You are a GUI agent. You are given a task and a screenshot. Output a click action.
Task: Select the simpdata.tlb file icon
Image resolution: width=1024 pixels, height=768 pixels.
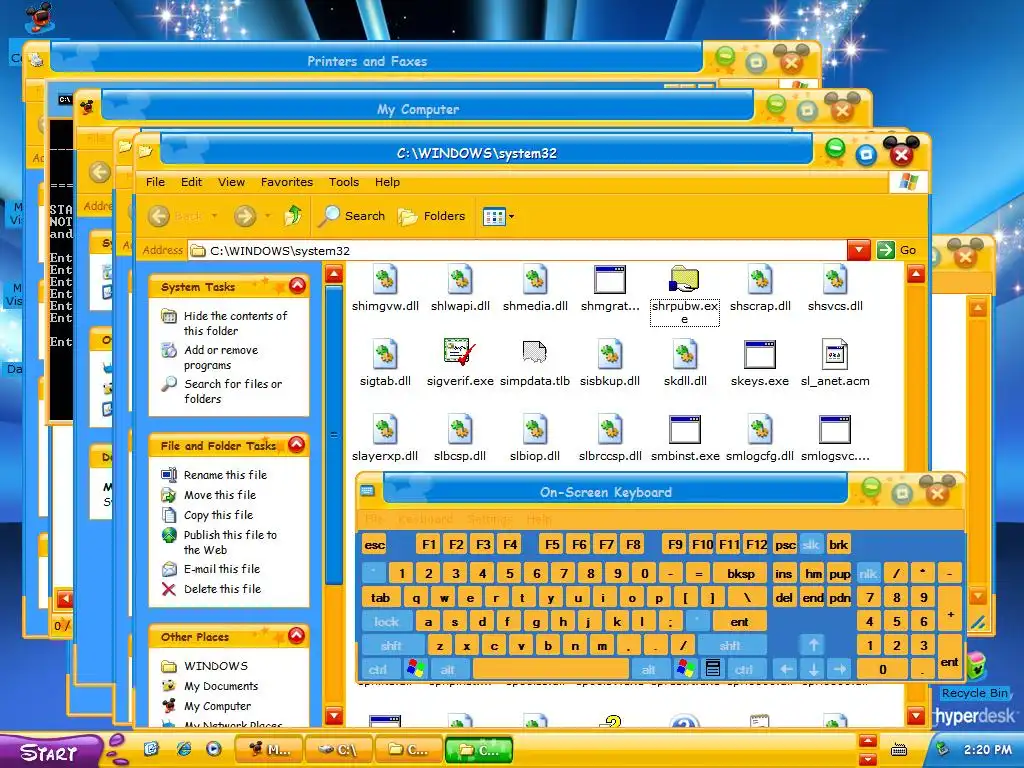[x=535, y=353]
